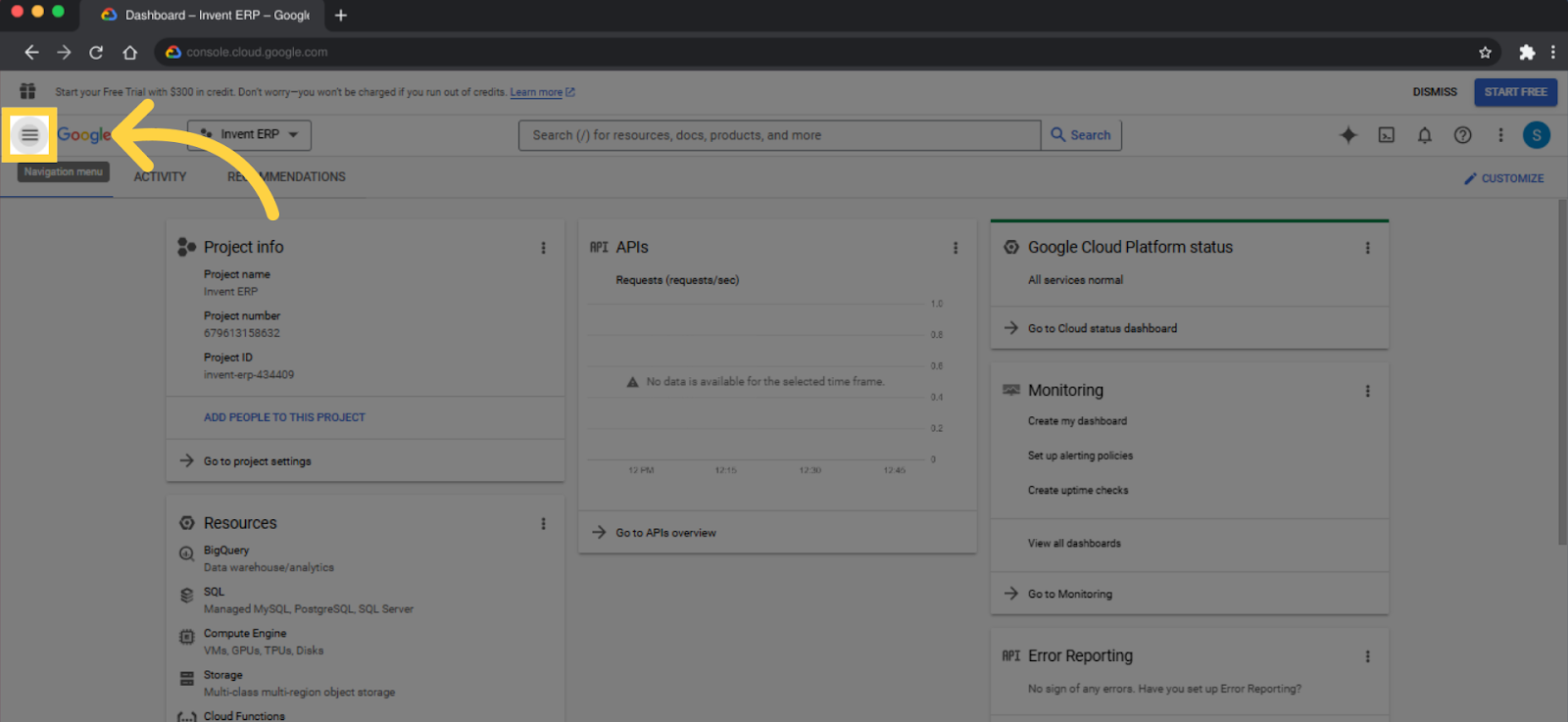This screenshot has width=1568, height=722.
Task: Focus the search resources input field
Action: (779, 135)
